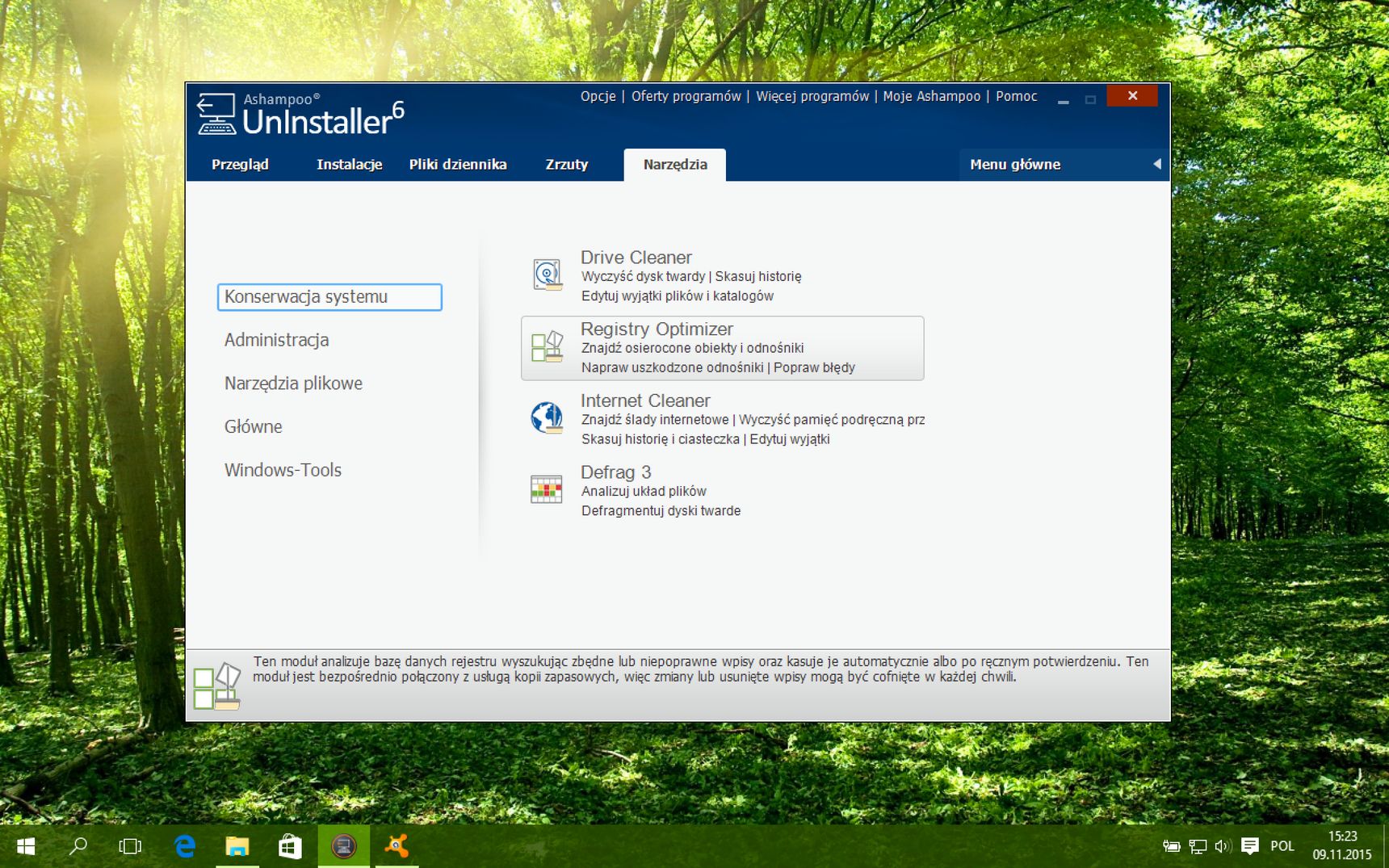The height and width of the screenshot is (868, 1389).
Task: Click the battery tray icon
Action: (x=1172, y=846)
